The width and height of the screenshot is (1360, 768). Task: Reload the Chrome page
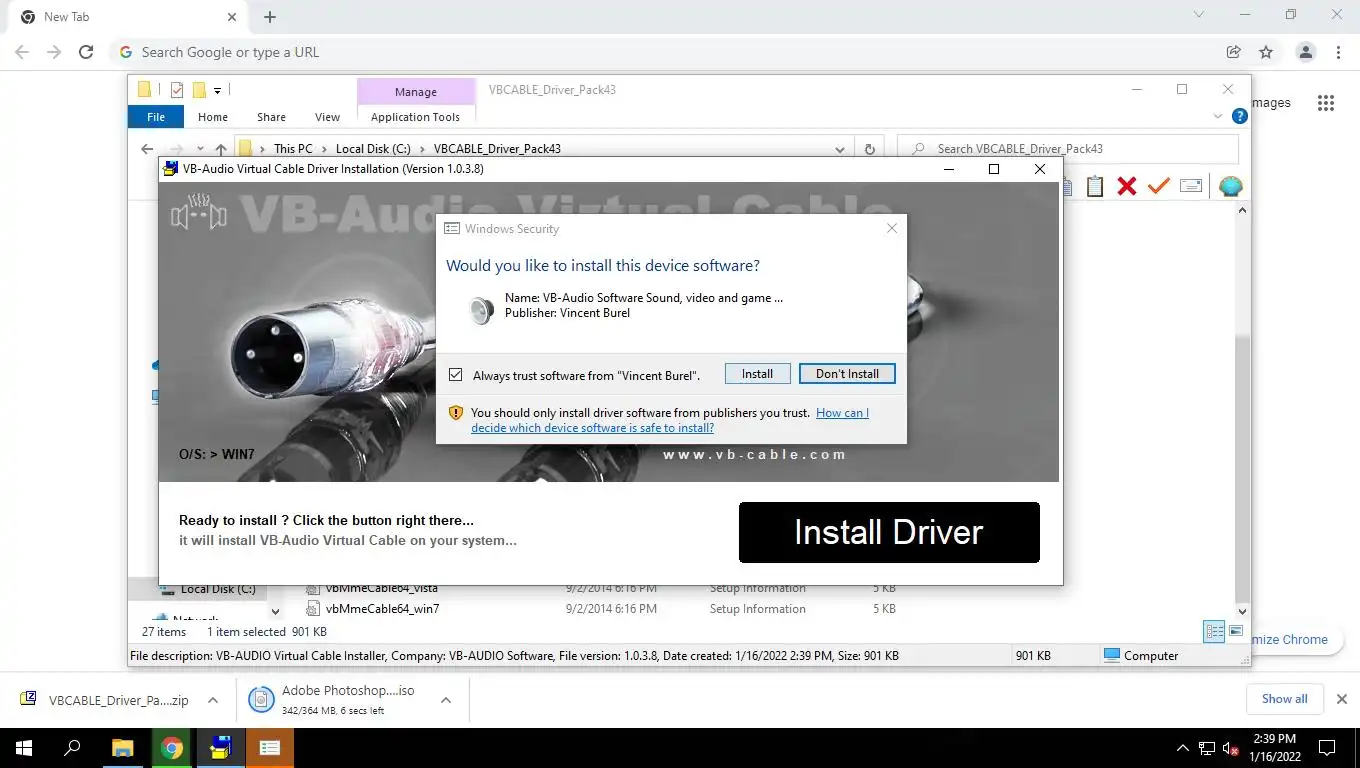(x=86, y=52)
